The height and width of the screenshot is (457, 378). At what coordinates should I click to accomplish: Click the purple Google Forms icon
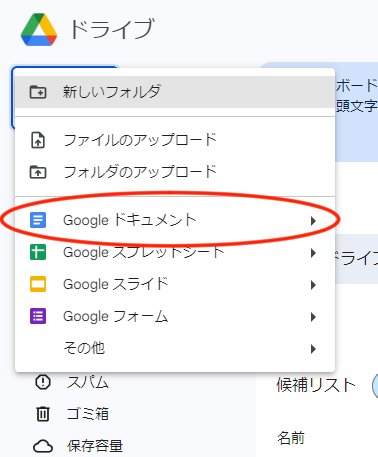click(x=38, y=316)
